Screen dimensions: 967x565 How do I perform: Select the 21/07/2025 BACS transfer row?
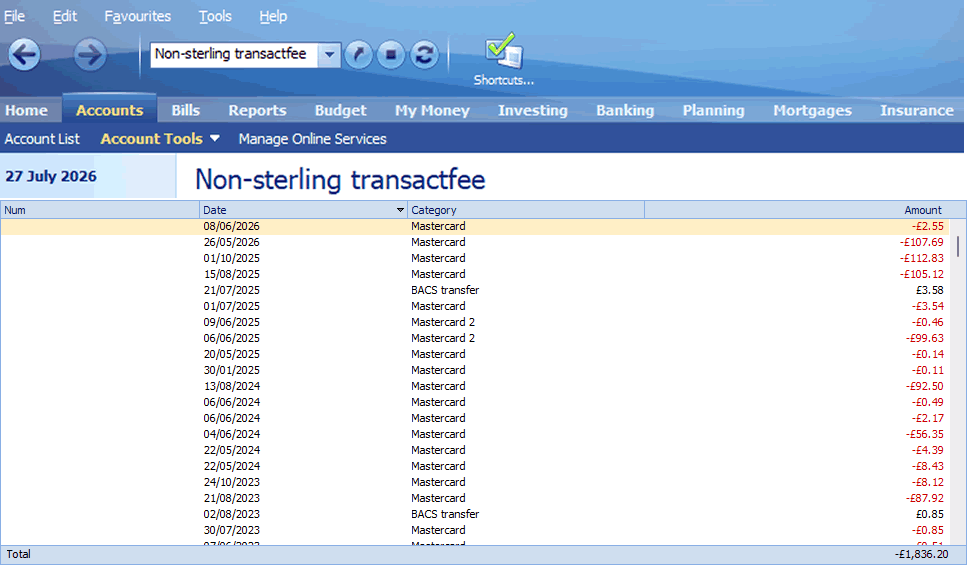click(474, 291)
